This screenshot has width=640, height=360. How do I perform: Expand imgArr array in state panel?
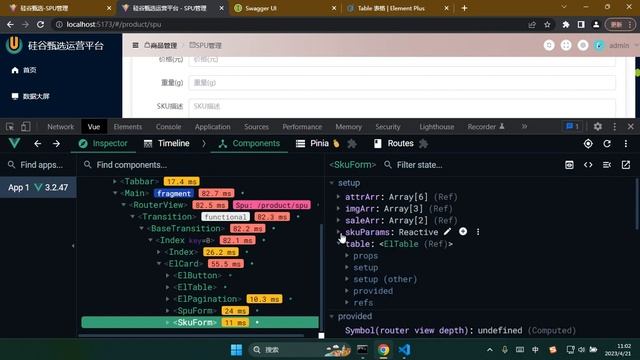[338, 209]
